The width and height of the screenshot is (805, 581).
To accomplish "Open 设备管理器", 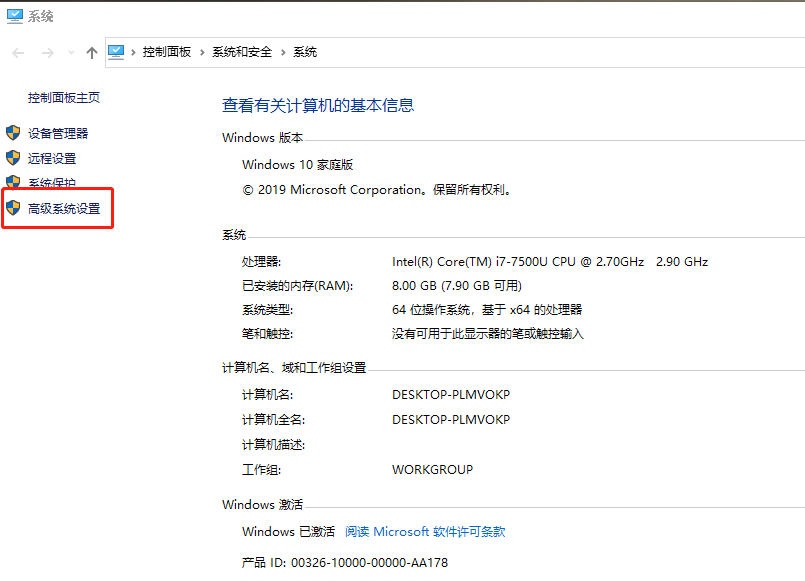I will click(58, 133).
